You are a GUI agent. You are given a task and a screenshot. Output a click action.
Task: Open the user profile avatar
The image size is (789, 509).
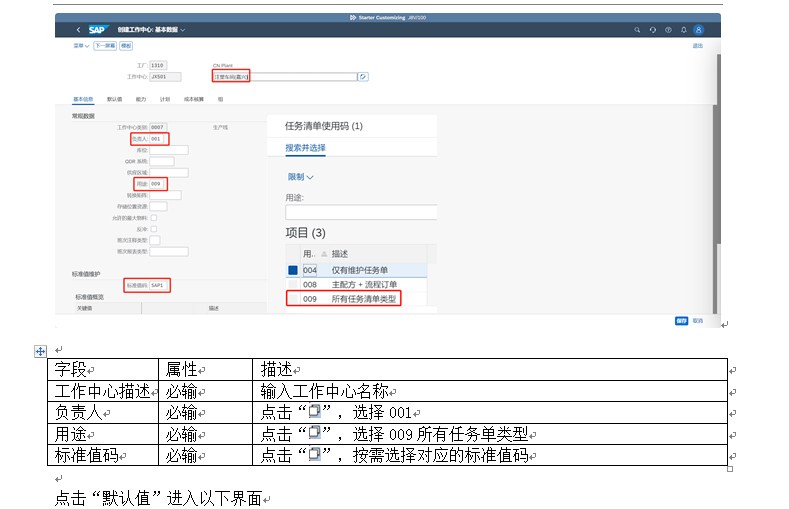click(x=699, y=30)
